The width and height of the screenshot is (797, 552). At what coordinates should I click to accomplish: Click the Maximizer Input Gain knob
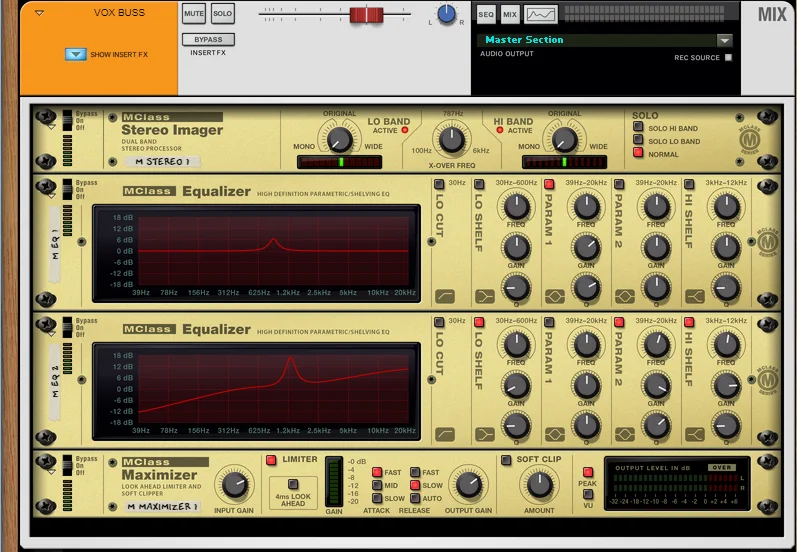(x=233, y=485)
